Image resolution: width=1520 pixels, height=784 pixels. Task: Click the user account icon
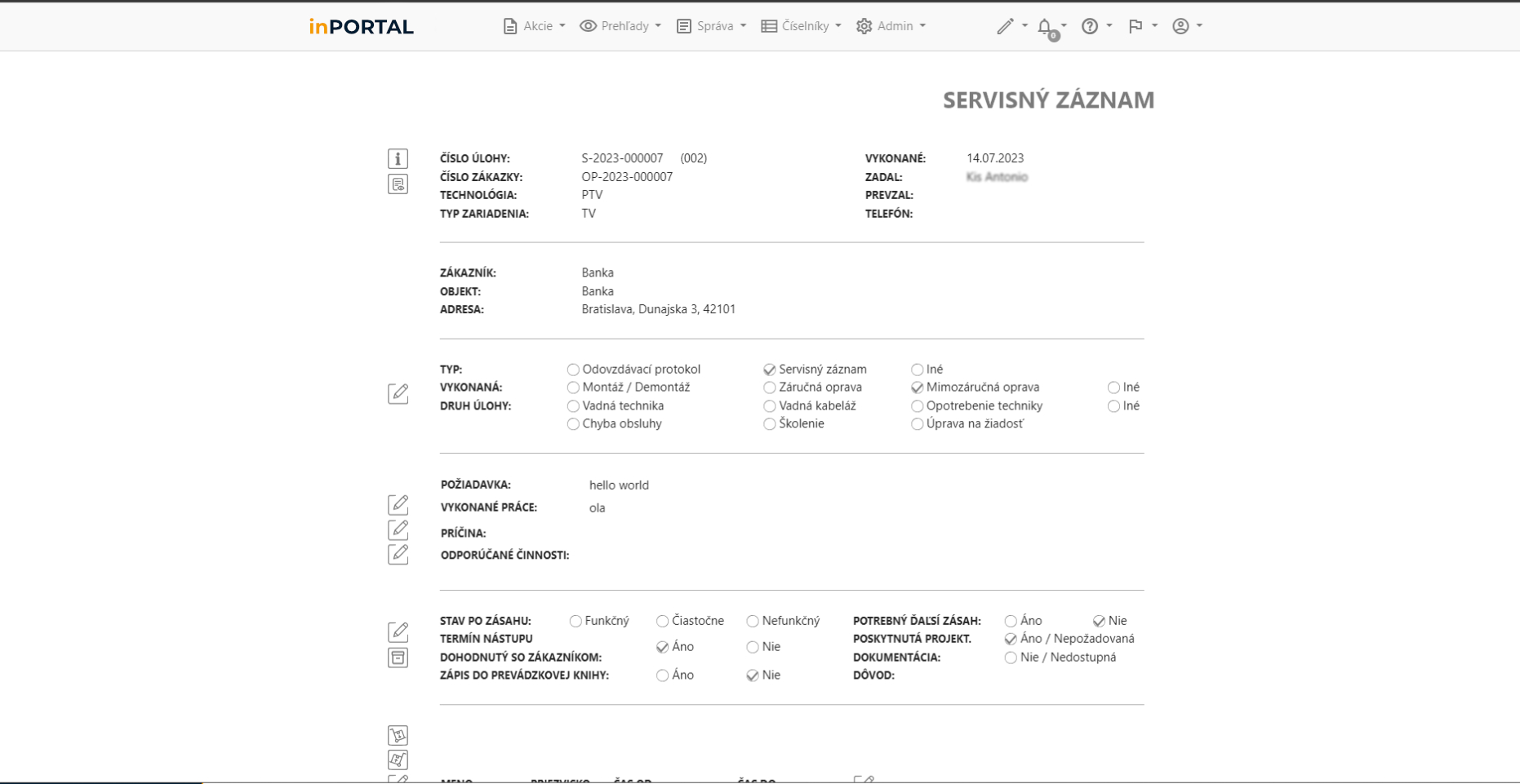1180,26
